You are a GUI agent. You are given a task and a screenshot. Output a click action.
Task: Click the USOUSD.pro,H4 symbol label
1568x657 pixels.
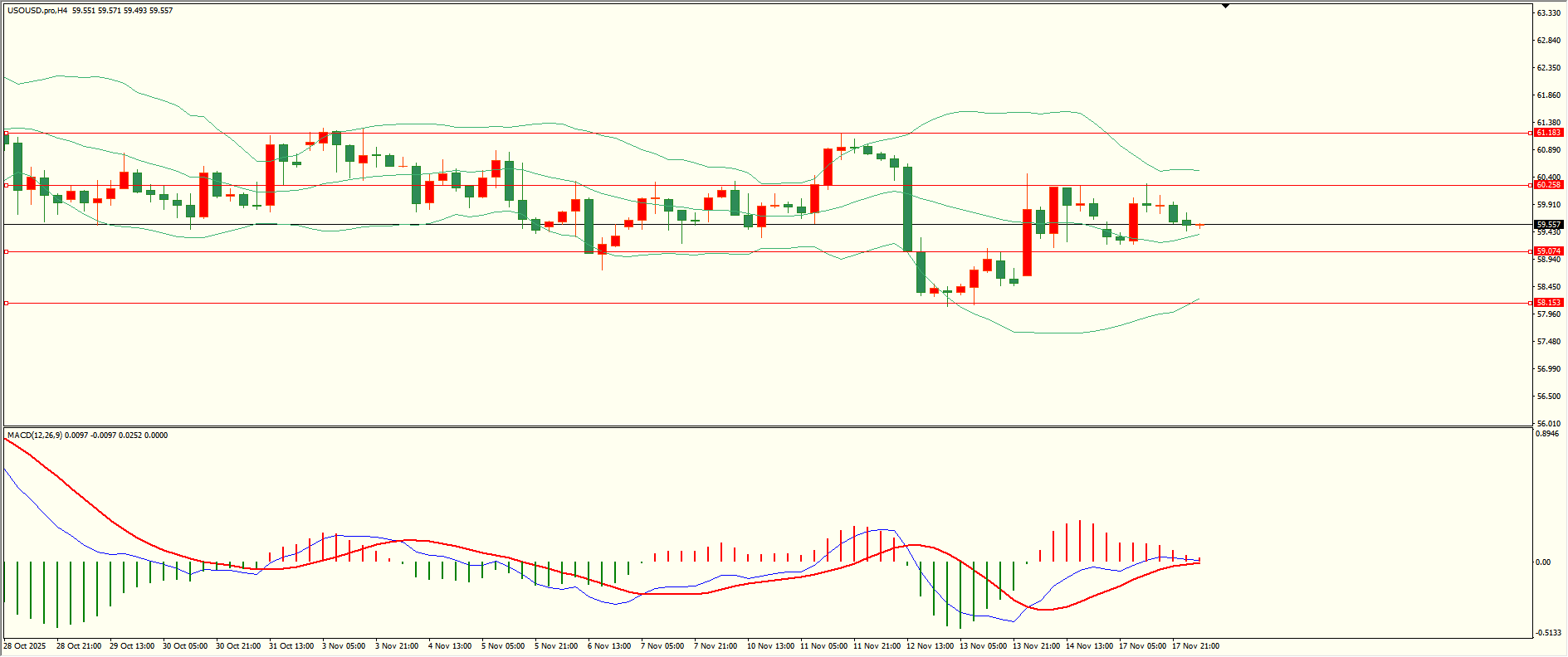[x=37, y=11]
